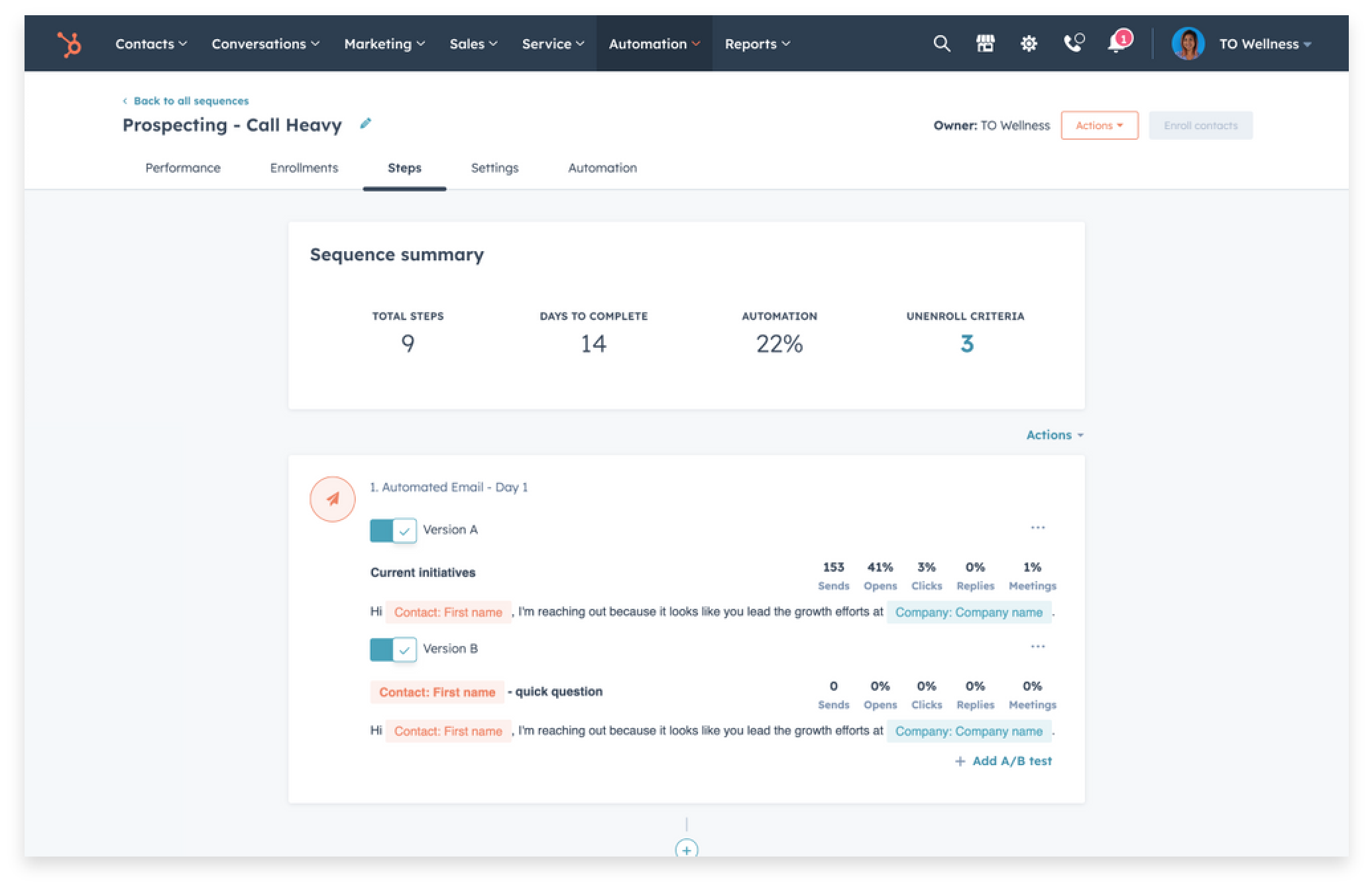Click the Add A/B test link

tap(1004, 761)
